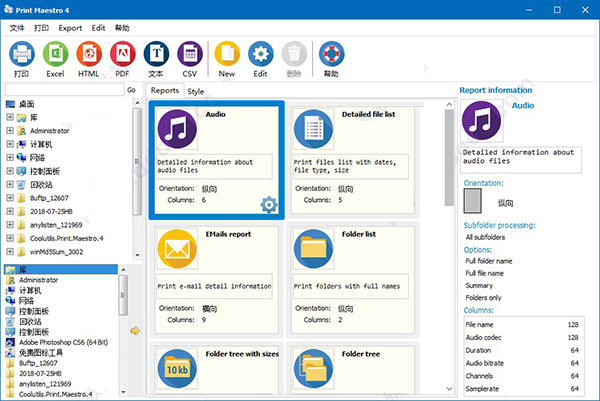Expand the 计算机 tree node

pyautogui.click(x=10, y=144)
